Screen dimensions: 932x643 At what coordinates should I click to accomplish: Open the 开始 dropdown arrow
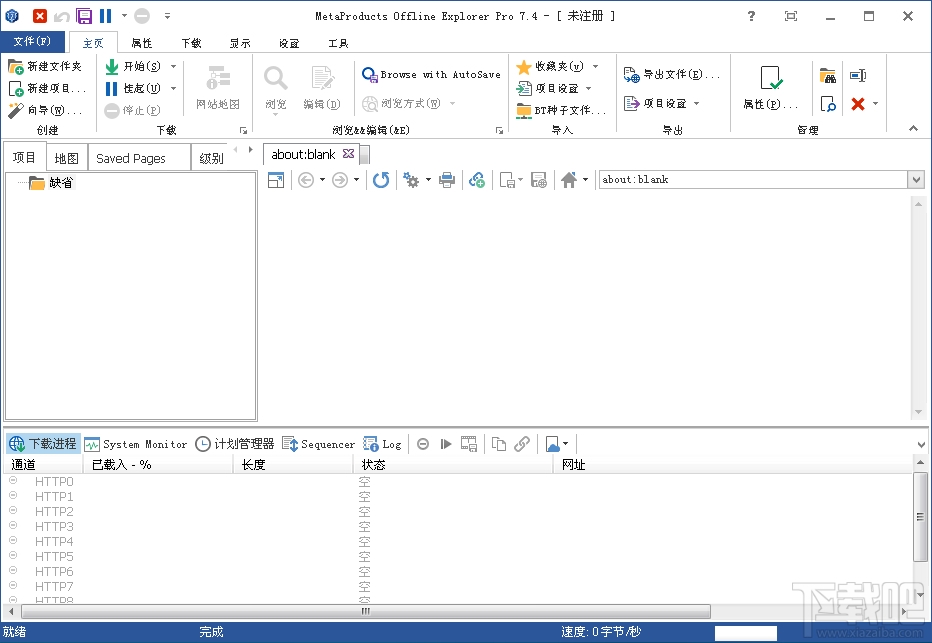point(173,66)
